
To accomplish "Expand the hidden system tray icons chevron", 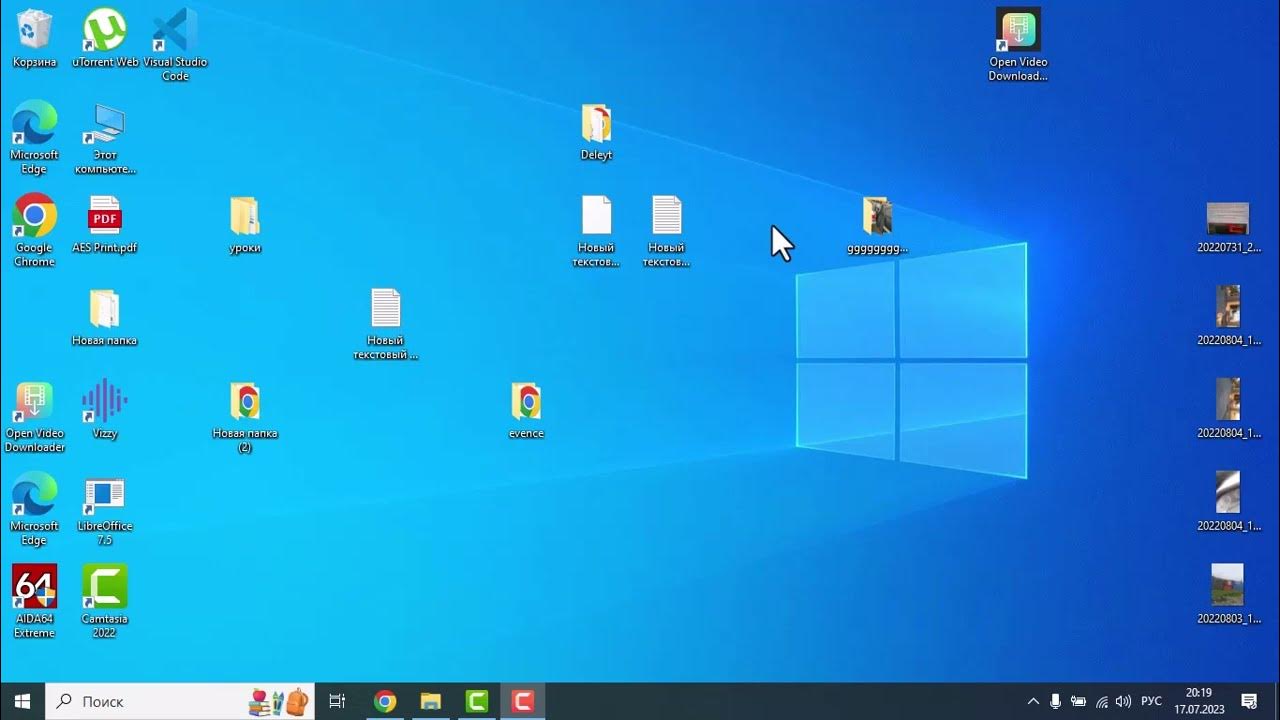I will pyautogui.click(x=1033, y=701).
